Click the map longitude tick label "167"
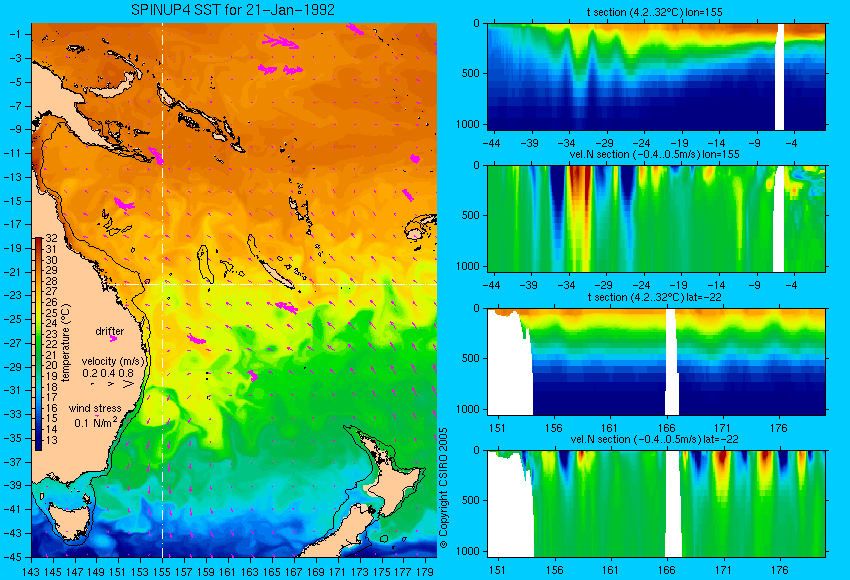Viewport: 850px width, 580px height. 293,571
